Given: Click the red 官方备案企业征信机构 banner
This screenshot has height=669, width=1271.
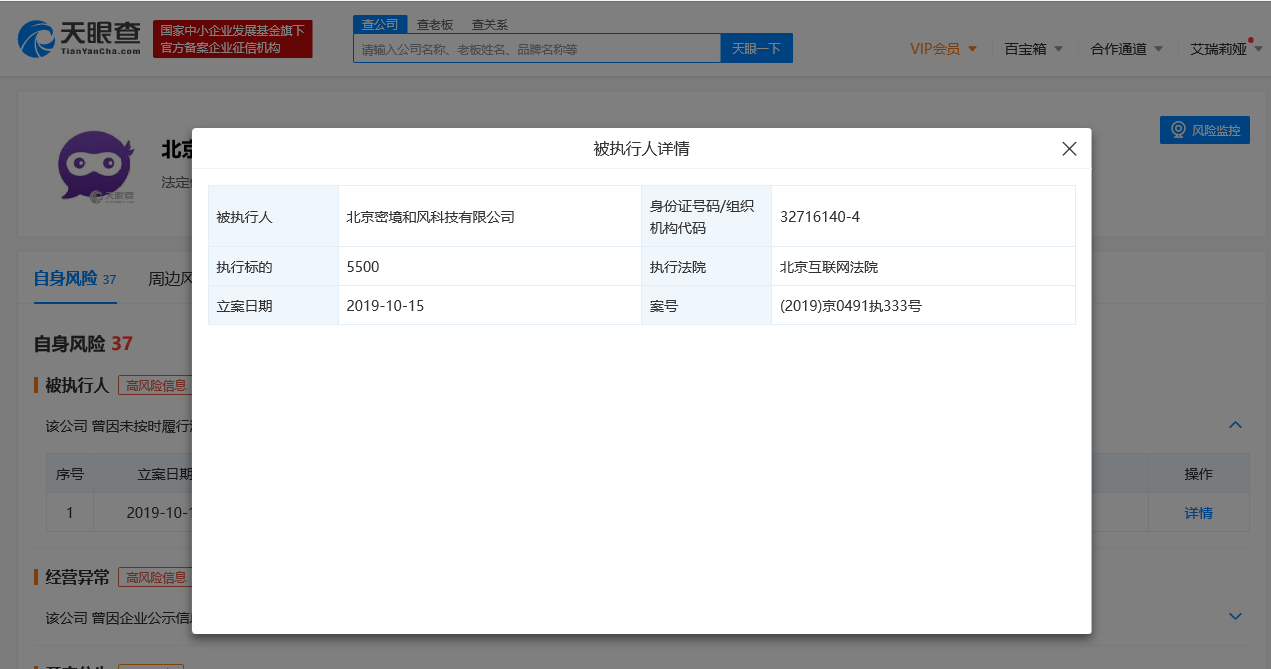Looking at the screenshot, I should [x=233, y=39].
